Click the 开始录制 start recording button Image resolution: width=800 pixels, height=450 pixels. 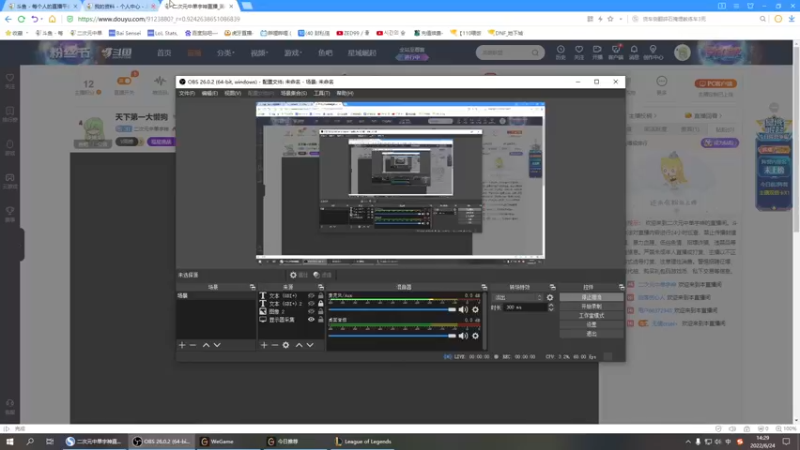[591, 307]
